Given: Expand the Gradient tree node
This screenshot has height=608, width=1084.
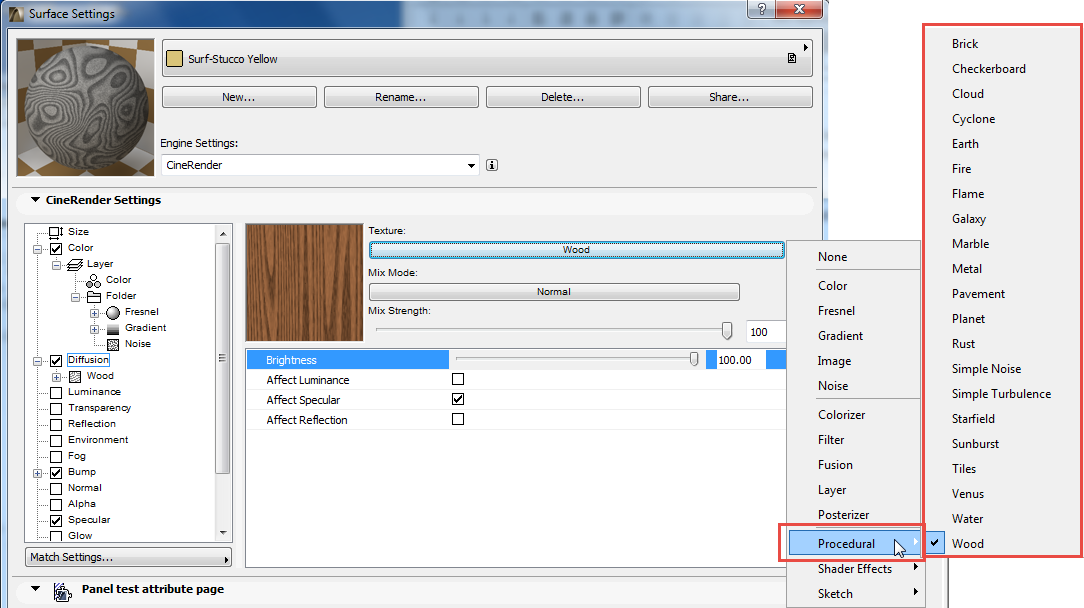Looking at the screenshot, I should pyautogui.click(x=94, y=329).
